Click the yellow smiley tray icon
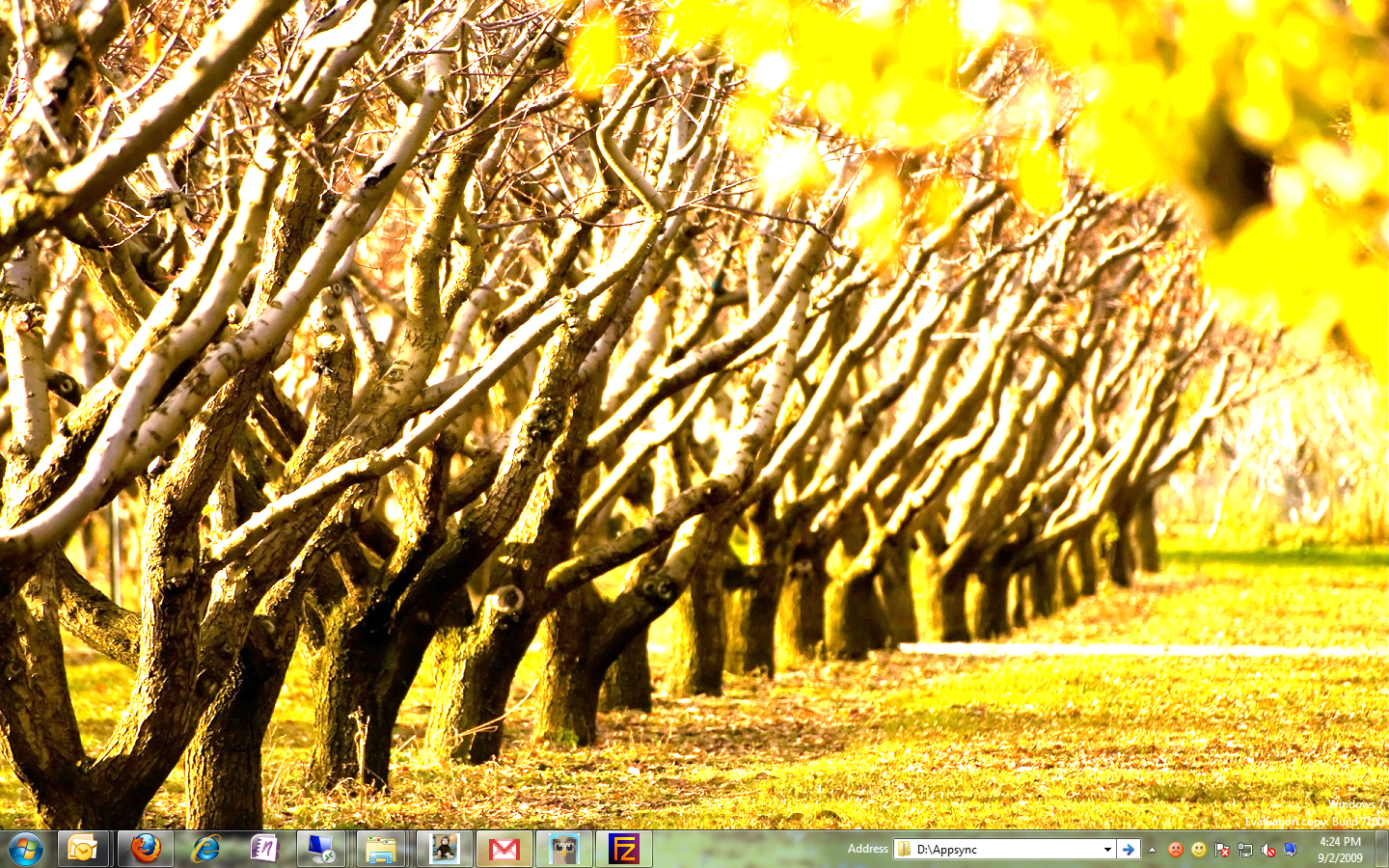1389x868 pixels. (x=1199, y=850)
